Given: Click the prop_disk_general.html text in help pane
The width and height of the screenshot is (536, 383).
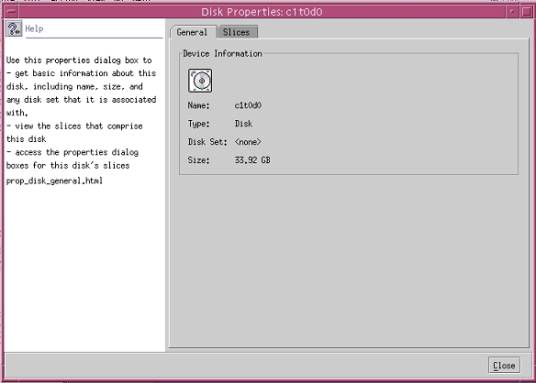Looking at the screenshot, I should tap(54, 181).
